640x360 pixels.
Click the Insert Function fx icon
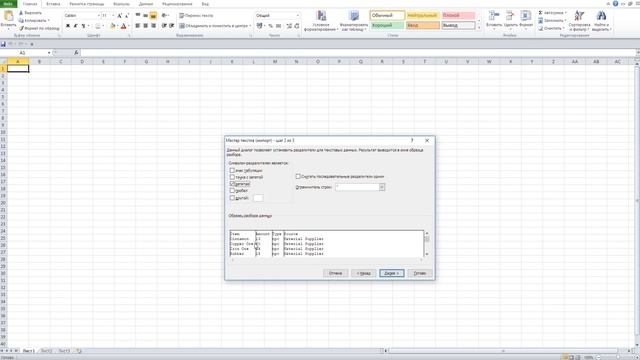click(76, 53)
